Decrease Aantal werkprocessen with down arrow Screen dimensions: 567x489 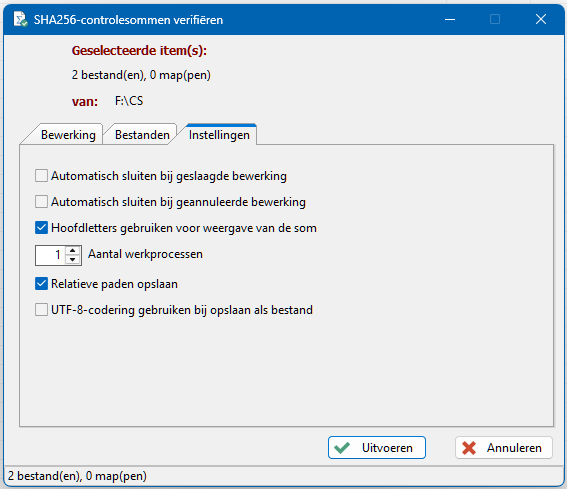[73, 260]
